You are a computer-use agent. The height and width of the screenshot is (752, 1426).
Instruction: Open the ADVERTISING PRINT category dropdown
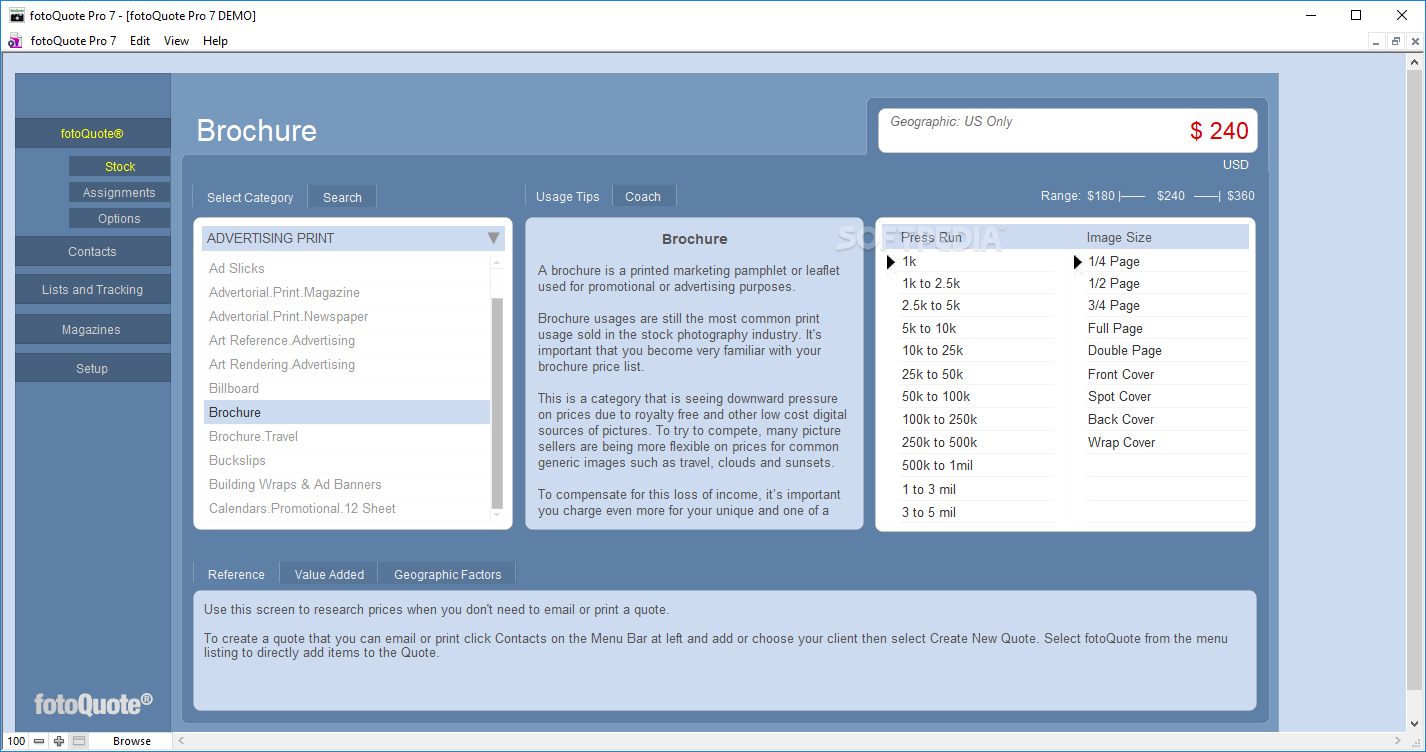click(x=353, y=238)
